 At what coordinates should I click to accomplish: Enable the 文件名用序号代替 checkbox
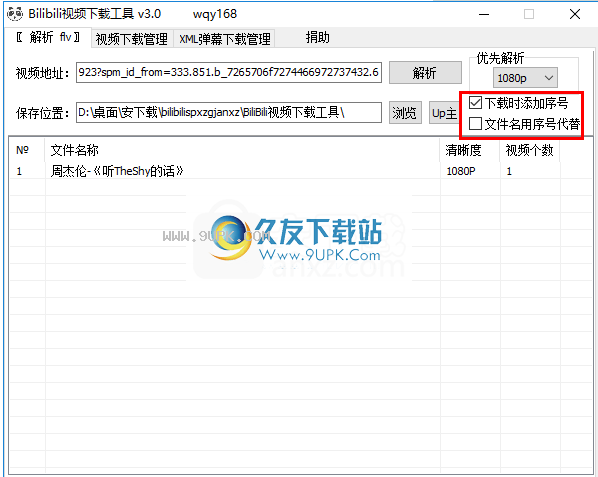[475, 124]
